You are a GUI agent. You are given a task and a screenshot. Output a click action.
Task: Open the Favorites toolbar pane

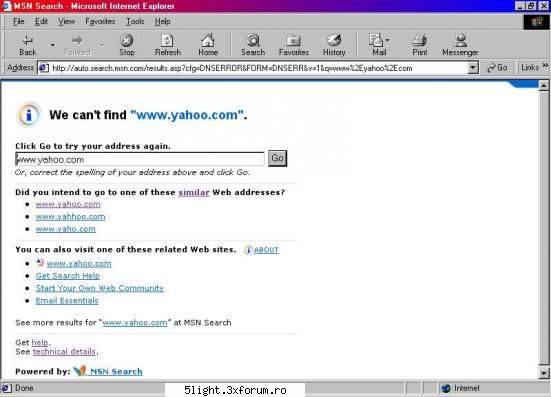(x=293, y=45)
